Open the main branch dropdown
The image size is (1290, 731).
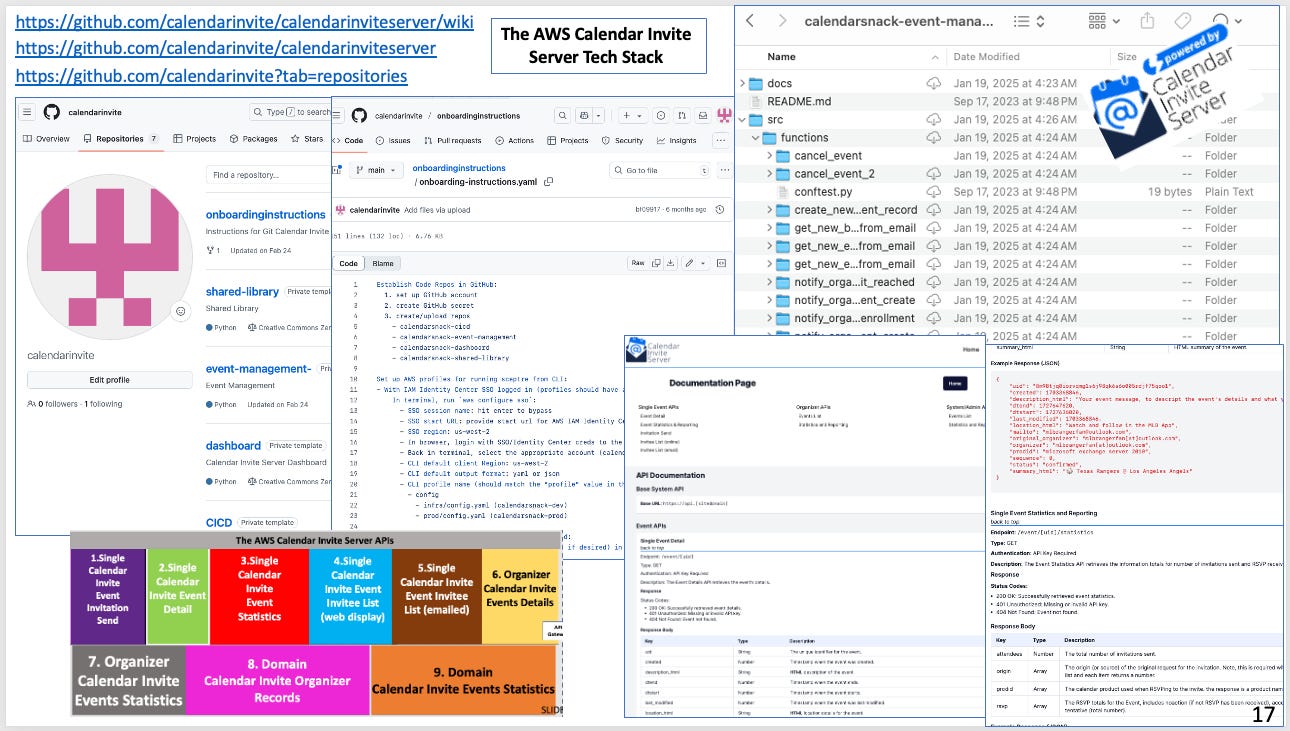(376, 170)
